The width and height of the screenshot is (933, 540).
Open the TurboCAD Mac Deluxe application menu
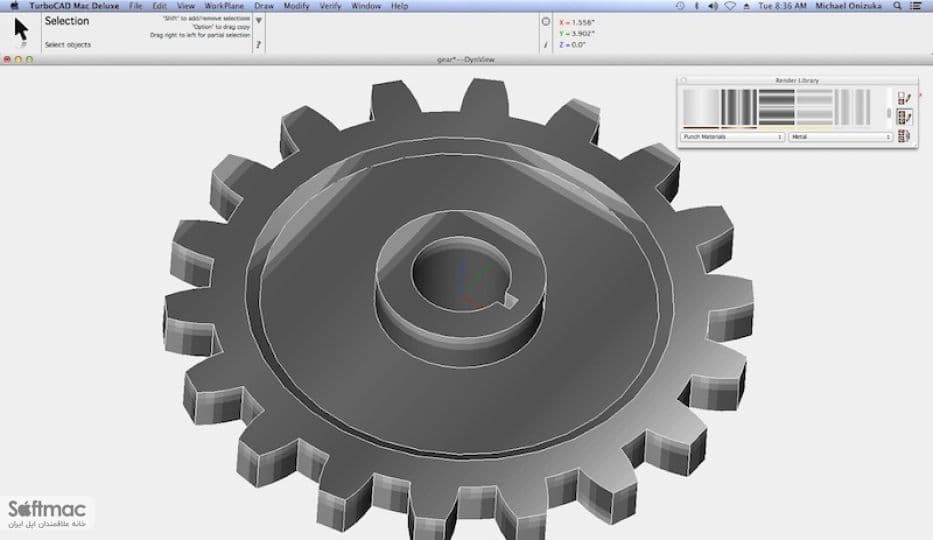pos(74,6)
